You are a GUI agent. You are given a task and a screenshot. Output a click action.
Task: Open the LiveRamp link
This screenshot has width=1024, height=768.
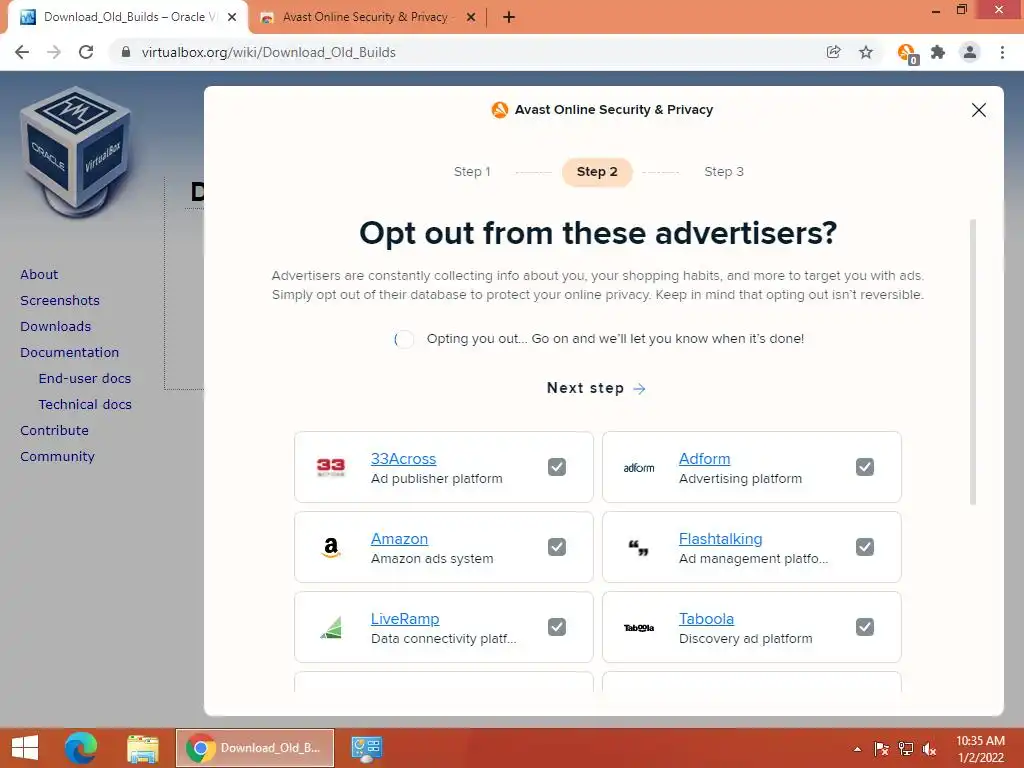pyautogui.click(x=405, y=618)
